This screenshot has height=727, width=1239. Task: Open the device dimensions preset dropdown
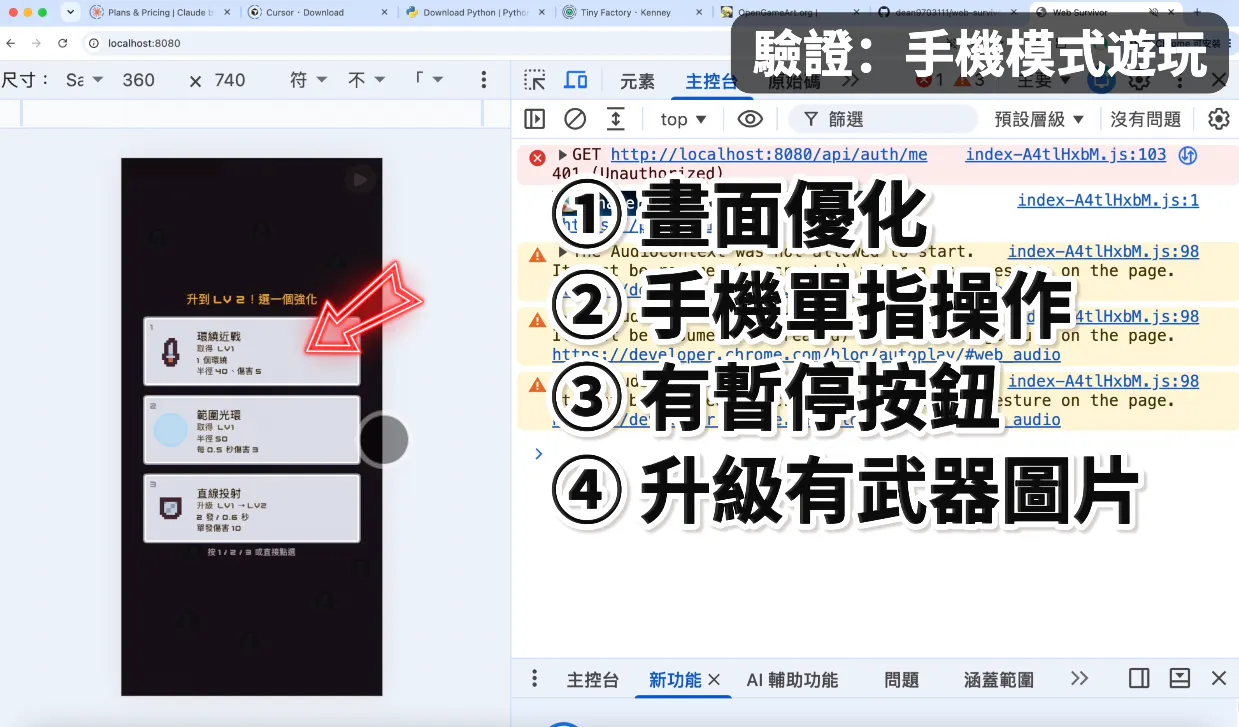click(84, 80)
